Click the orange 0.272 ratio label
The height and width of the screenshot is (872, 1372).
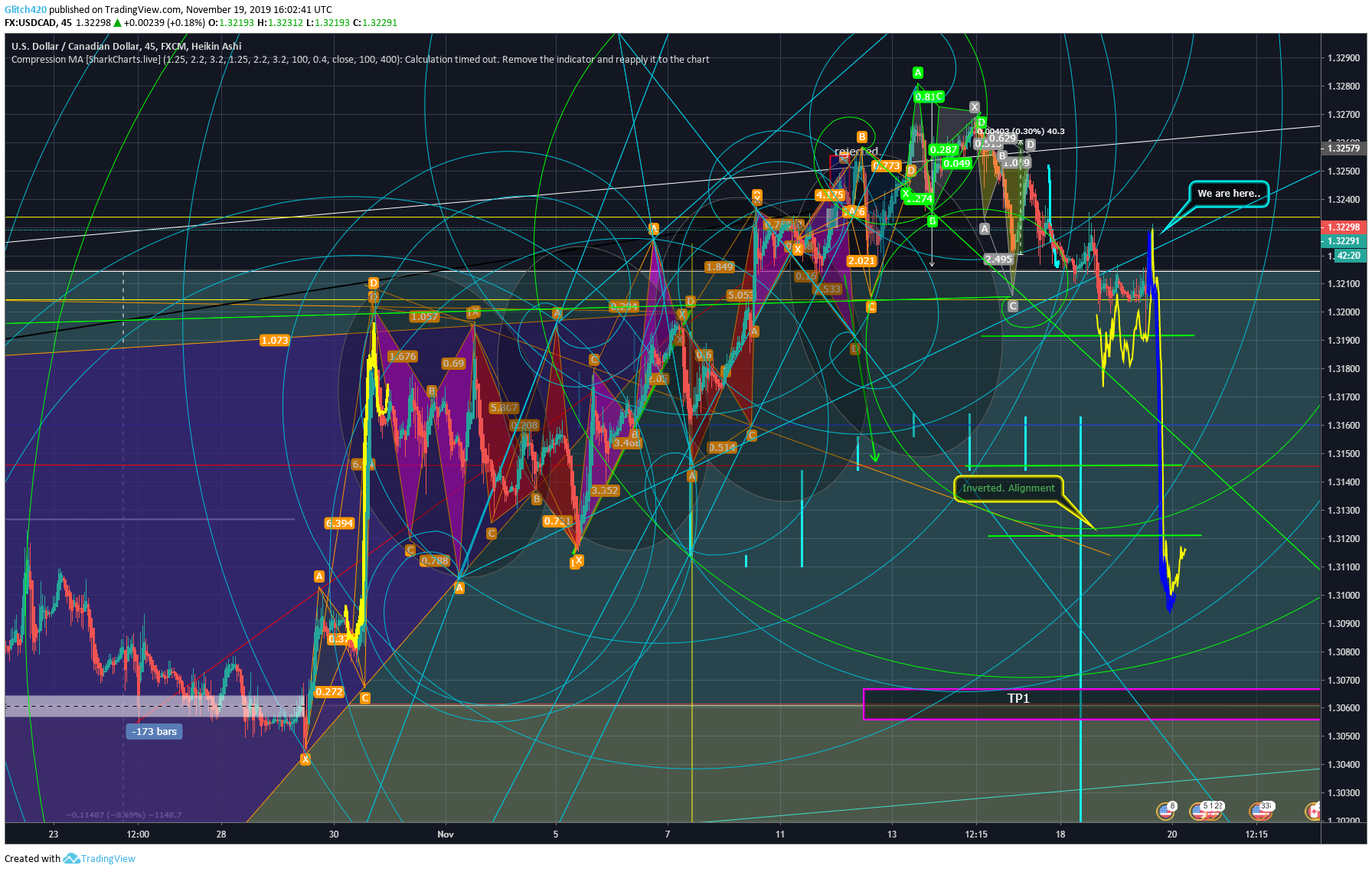point(329,691)
